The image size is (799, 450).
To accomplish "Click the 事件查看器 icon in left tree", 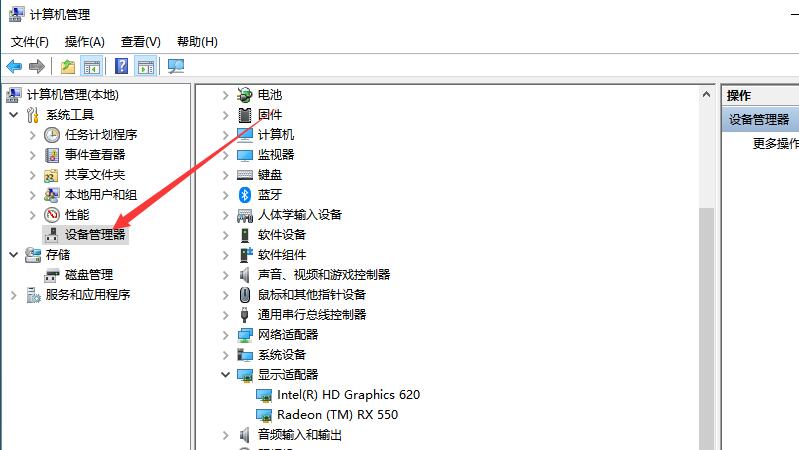I will (x=51, y=155).
